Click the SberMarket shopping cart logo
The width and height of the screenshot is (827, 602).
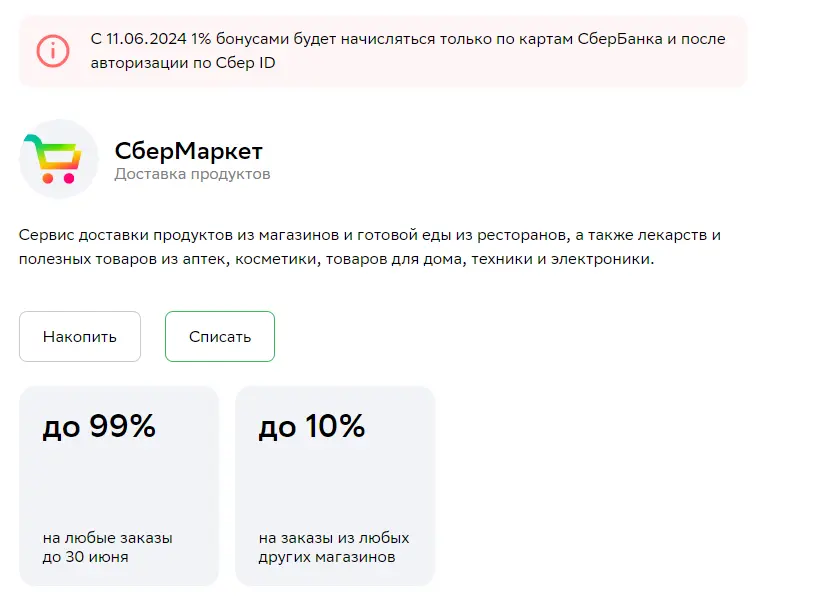[59, 159]
